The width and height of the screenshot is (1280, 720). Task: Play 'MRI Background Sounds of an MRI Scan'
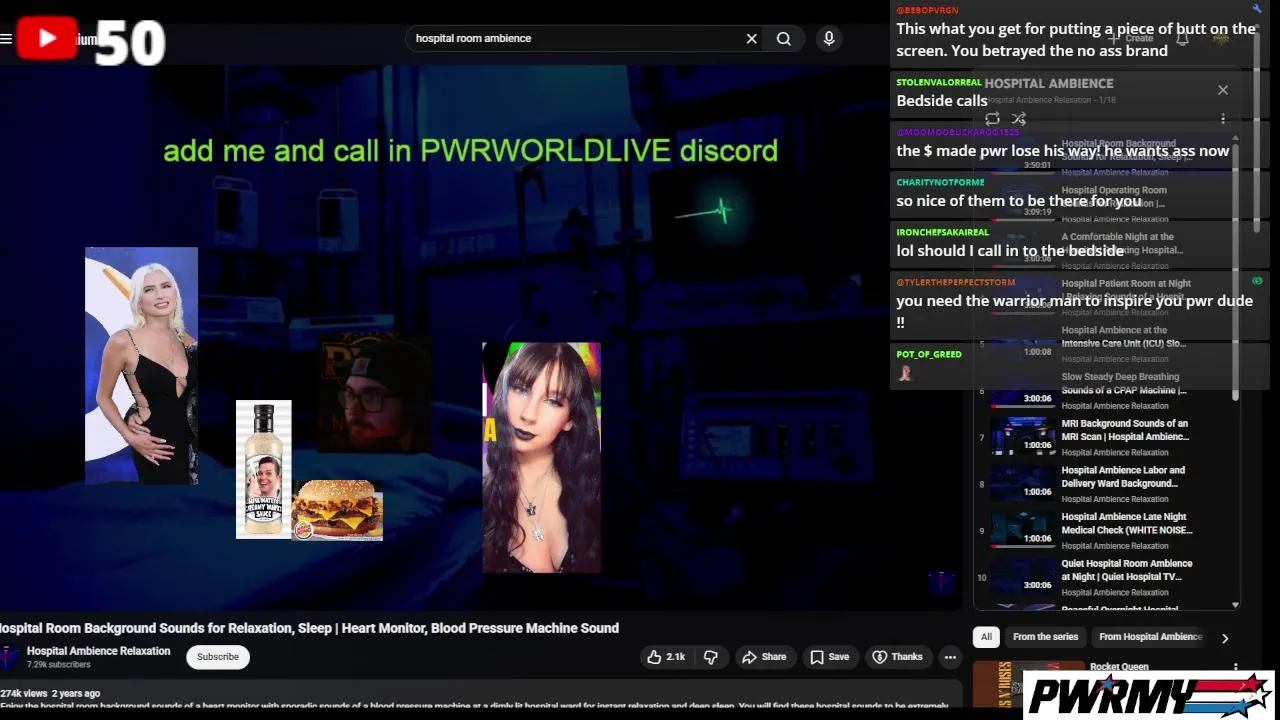1125,430
